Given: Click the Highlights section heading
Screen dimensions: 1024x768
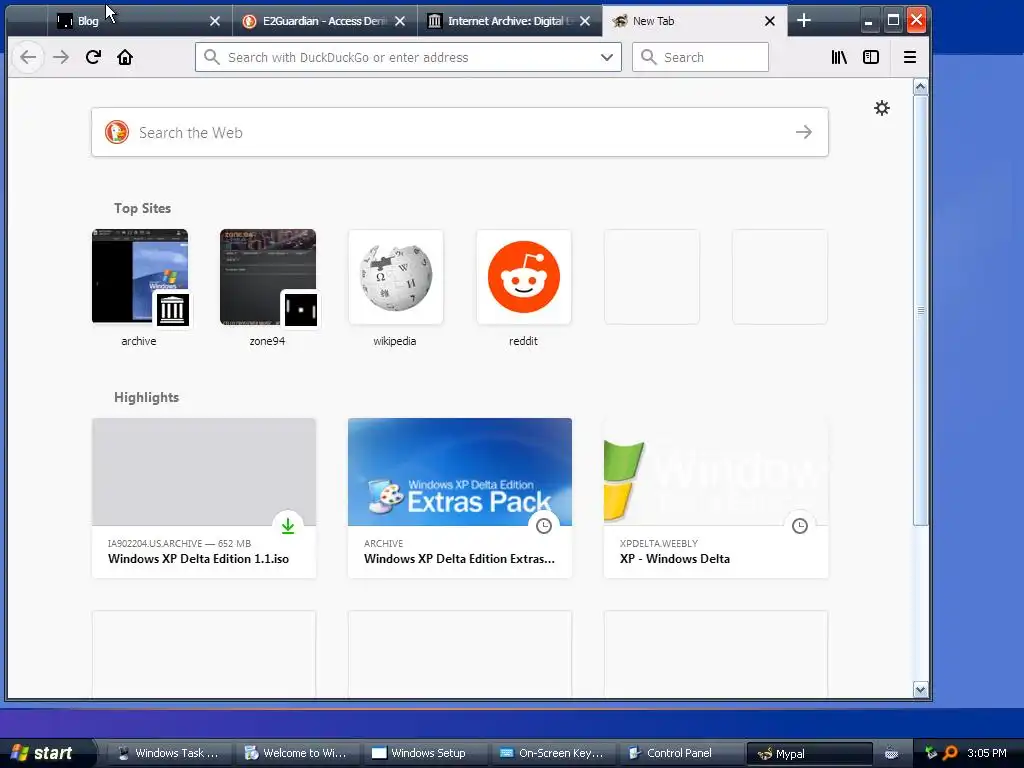Looking at the screenshot, I should [146, 397].
